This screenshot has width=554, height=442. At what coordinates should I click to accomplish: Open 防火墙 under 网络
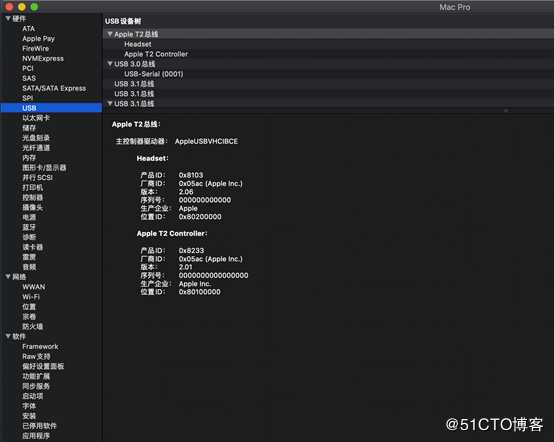pos(33,326)
